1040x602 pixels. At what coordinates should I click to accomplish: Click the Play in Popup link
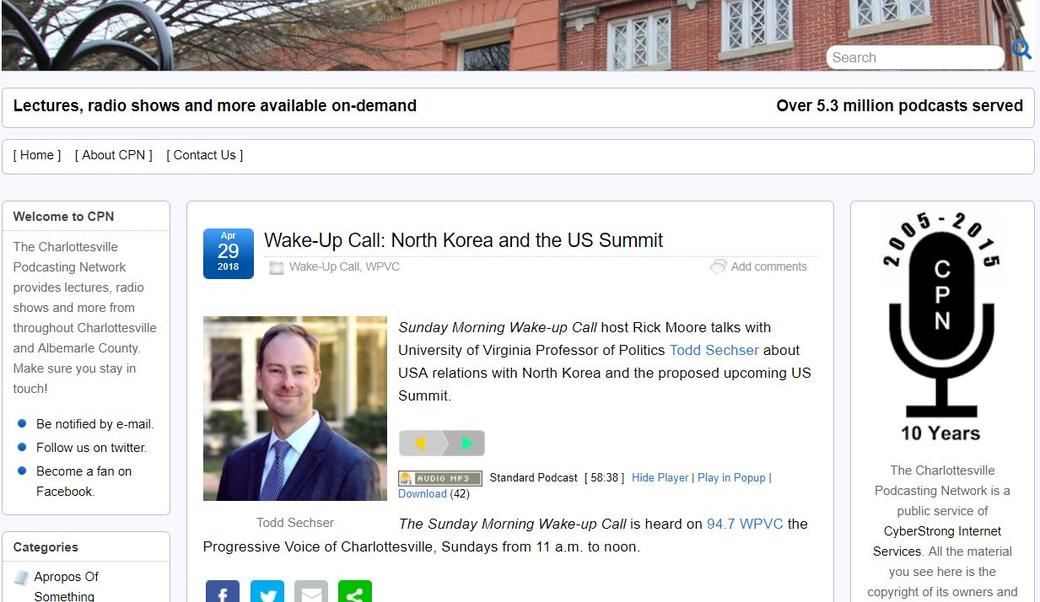coord(731,477)
